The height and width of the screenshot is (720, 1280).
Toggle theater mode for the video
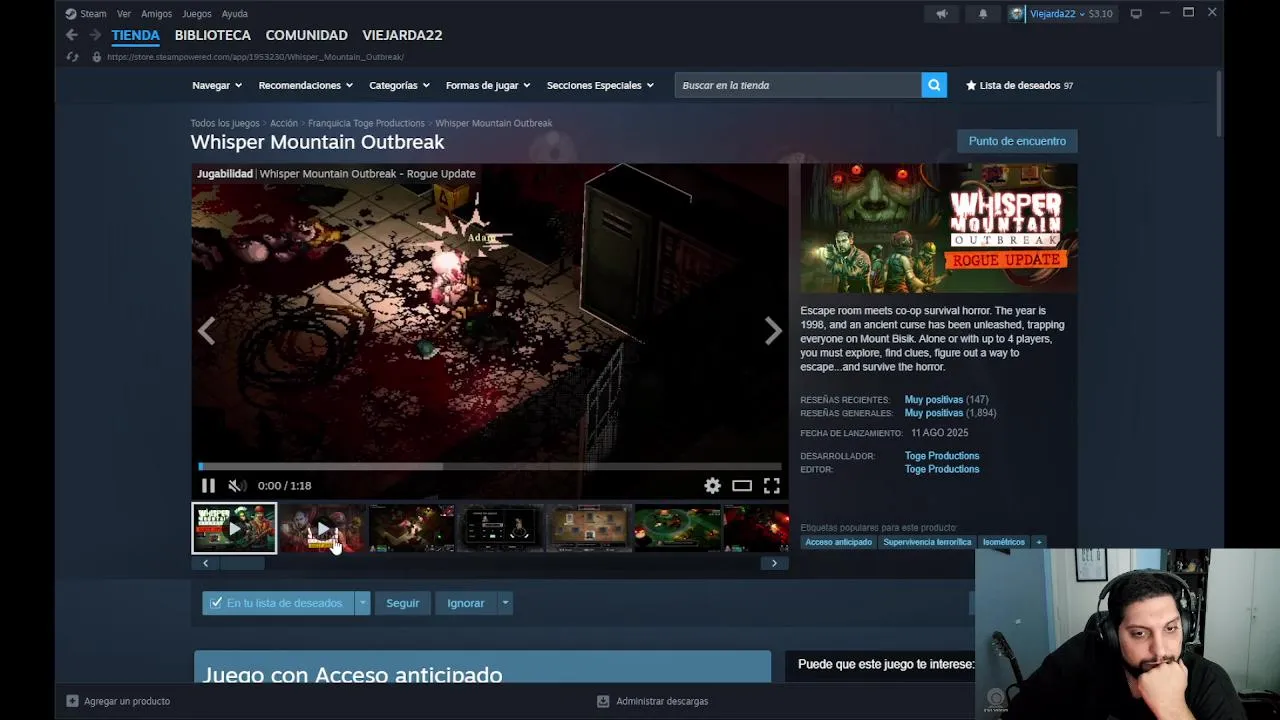742,486
